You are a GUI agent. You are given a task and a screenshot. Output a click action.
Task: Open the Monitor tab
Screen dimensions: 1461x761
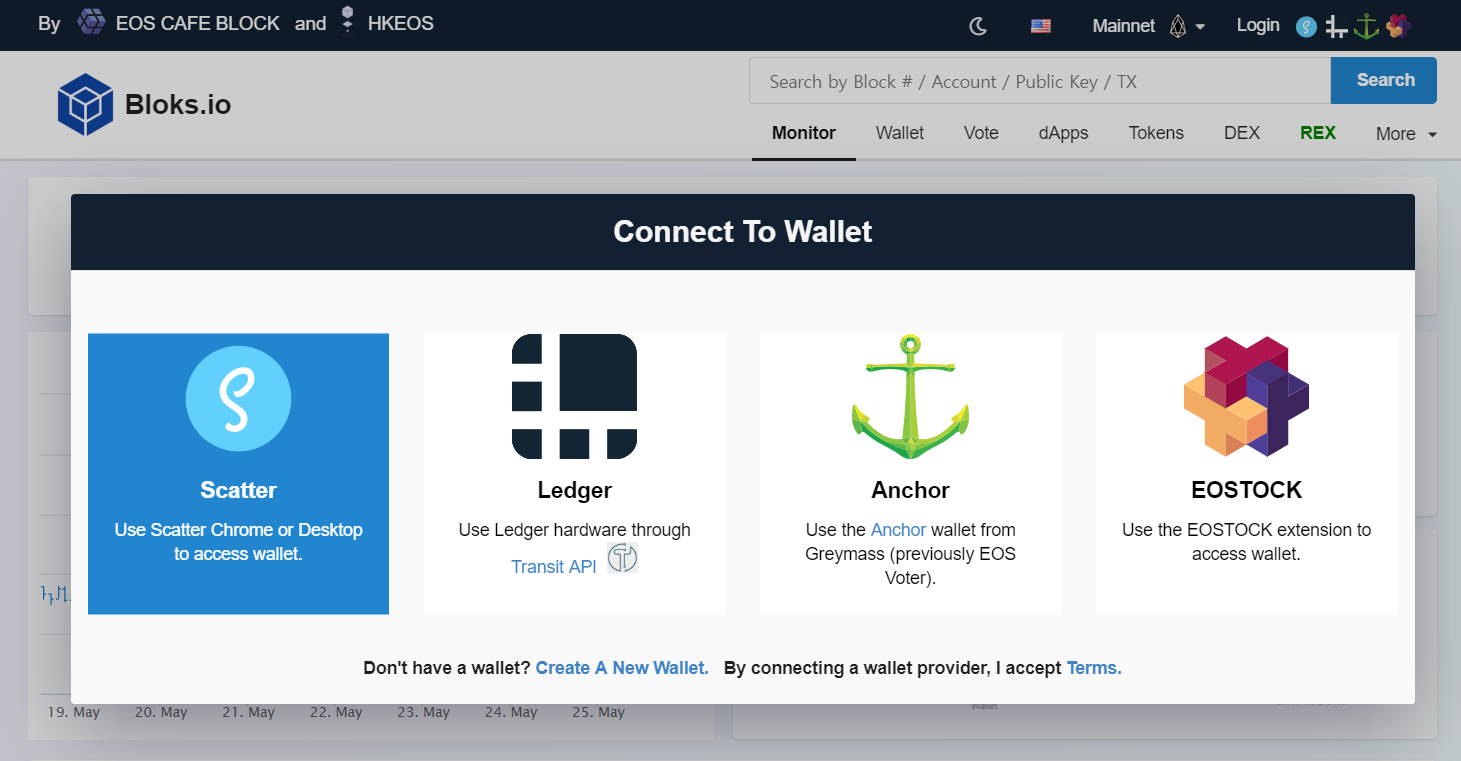(x=804, y=133)
